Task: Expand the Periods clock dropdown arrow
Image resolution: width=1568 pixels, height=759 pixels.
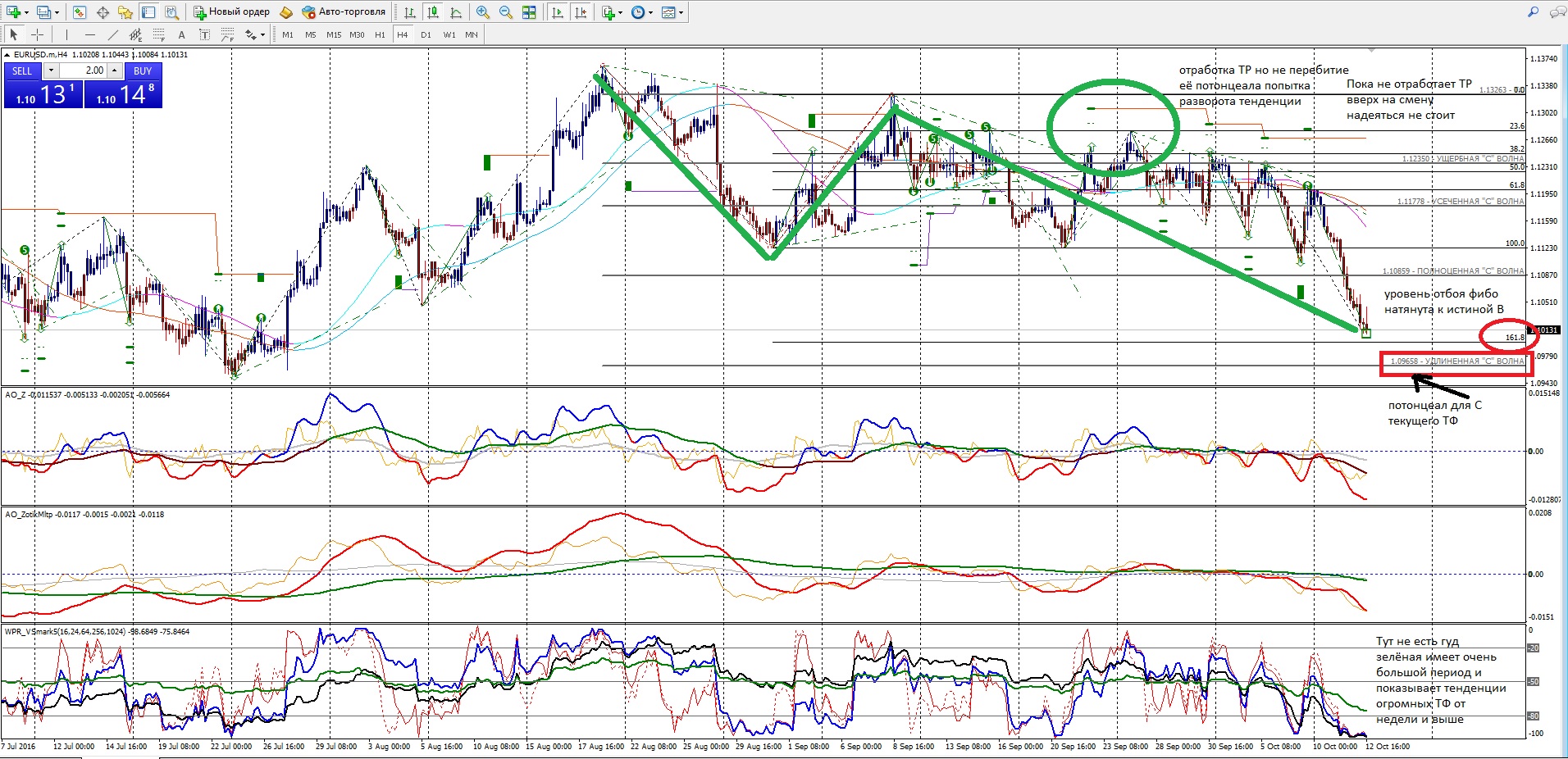Action: [x=650, y=12]
